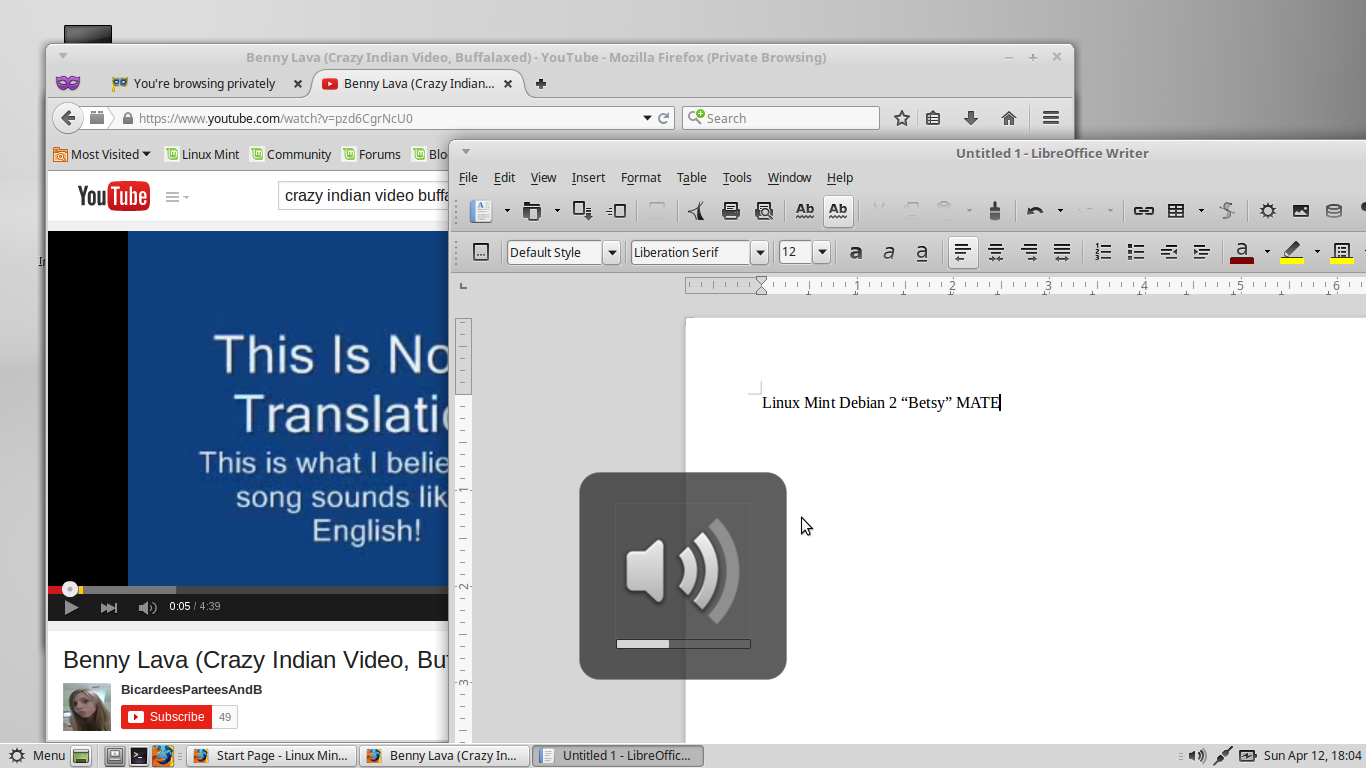
Task: Click the Data Sources cylinder icon
Action: tap(1334, 211)
